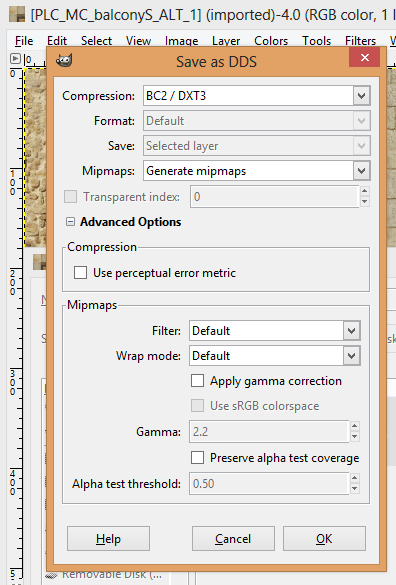Open the Filters menu in GIMP
Viewport: 396px width, 585px height.
[360, 40]
